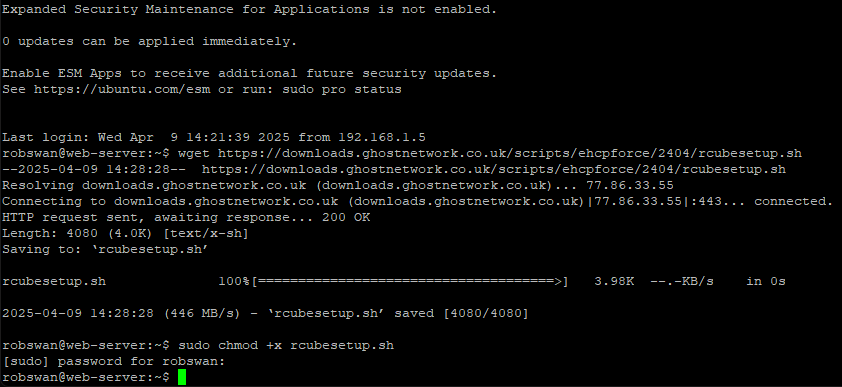Click the wget command download URL
This screenshot has height=387, width=842.
tap(510, 153)
